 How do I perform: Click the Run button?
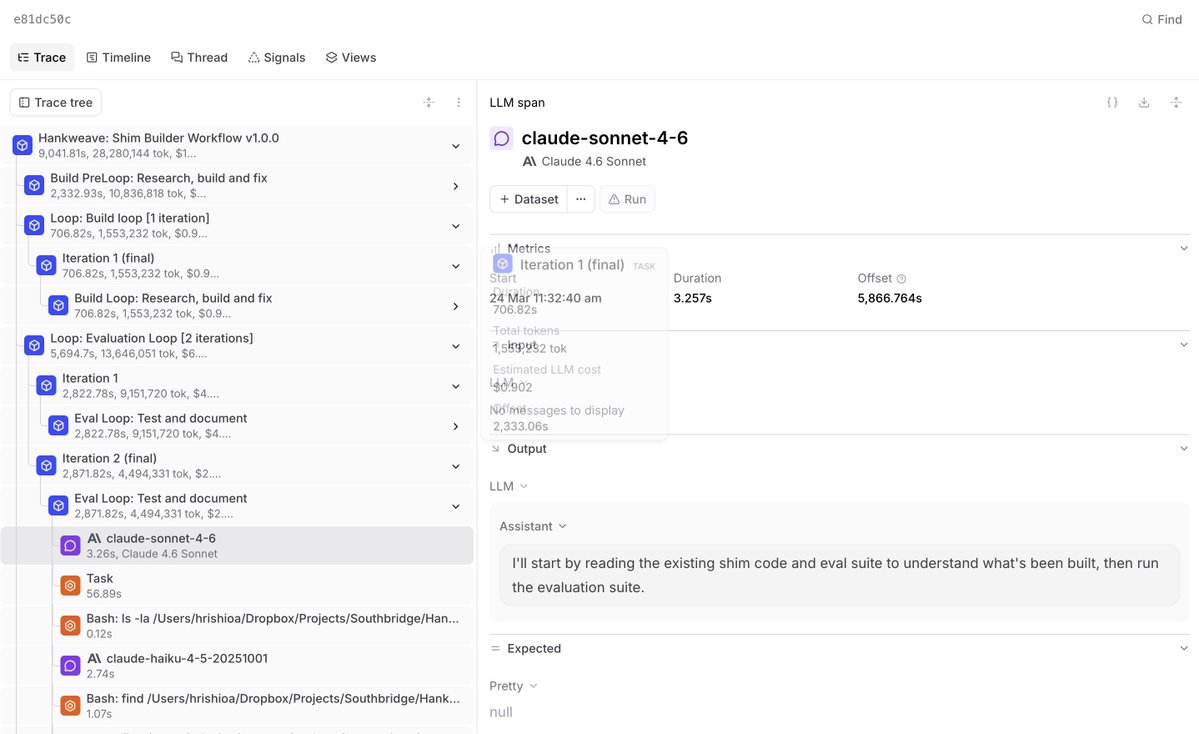pyautogui.click(x=627, y=200)
